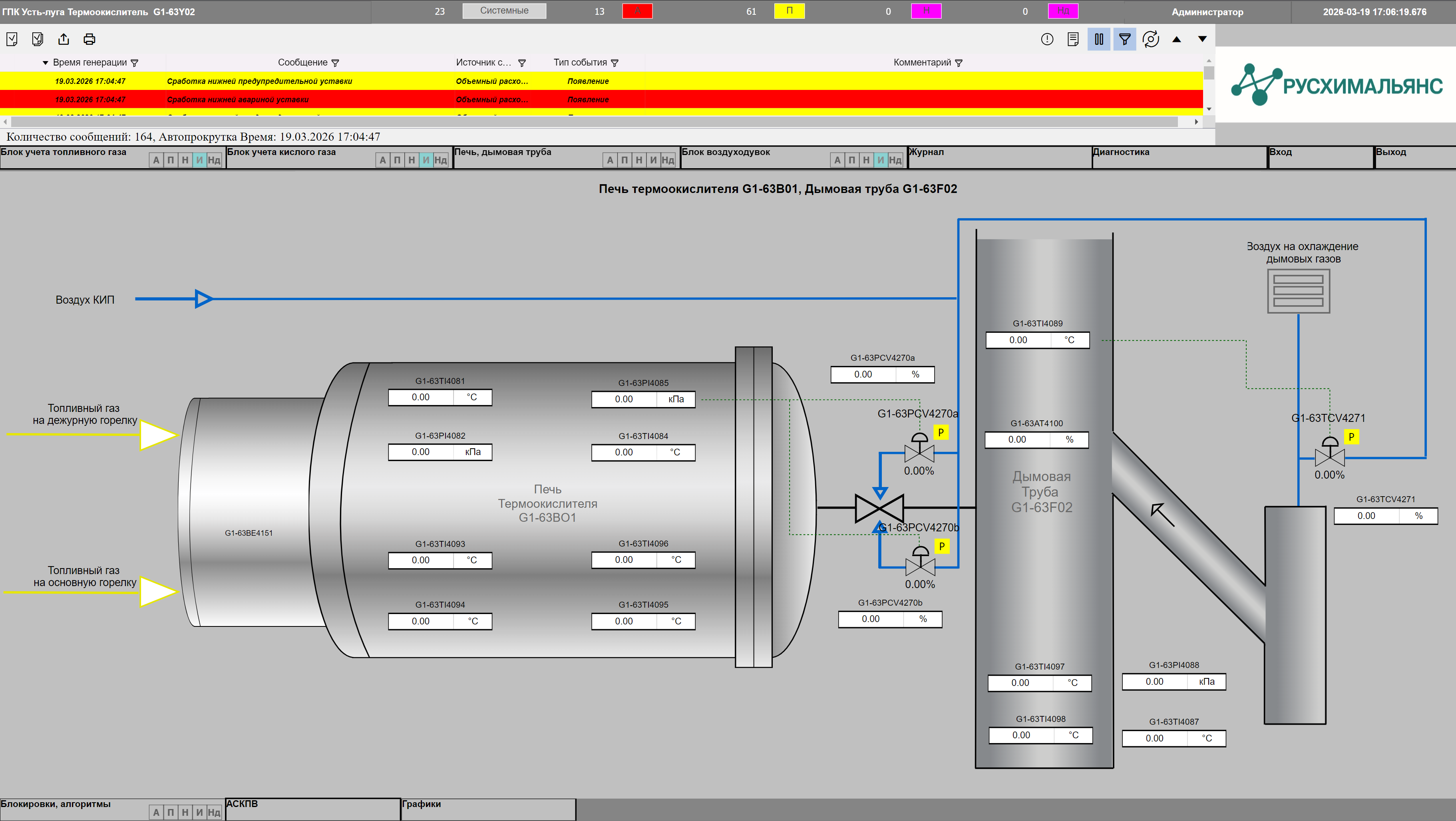Click the G1-63PI4085 pressure field

pos(643,399)
